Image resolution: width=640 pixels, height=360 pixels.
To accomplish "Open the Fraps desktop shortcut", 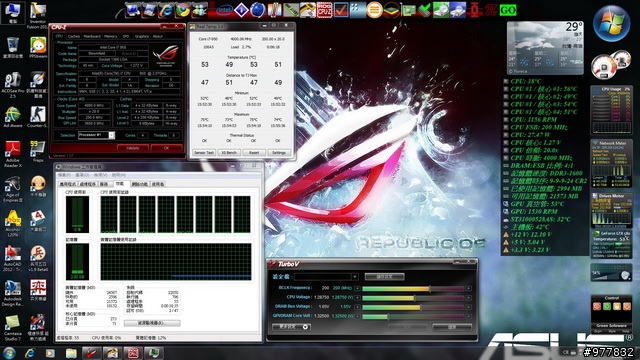I will 38,151.
